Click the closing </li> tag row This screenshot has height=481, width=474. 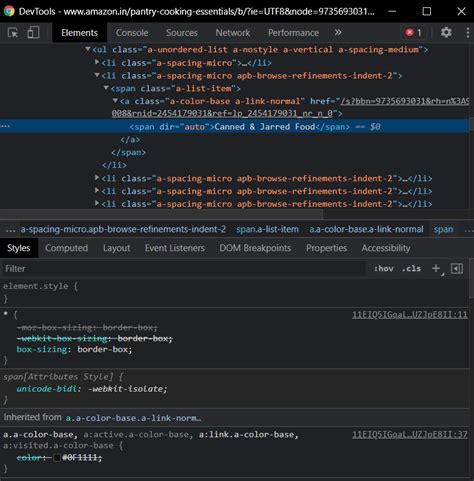[x=114, y=165]
